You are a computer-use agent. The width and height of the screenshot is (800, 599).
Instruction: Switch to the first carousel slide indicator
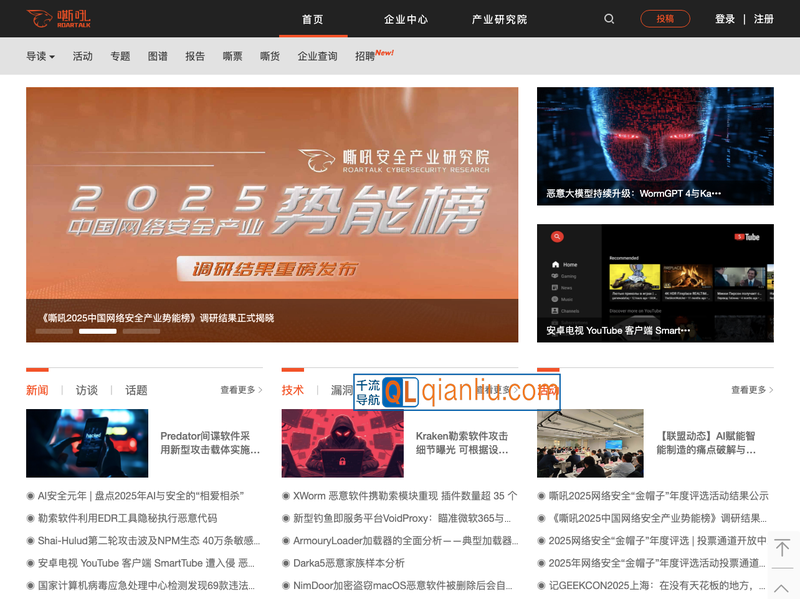coord(55,331)
